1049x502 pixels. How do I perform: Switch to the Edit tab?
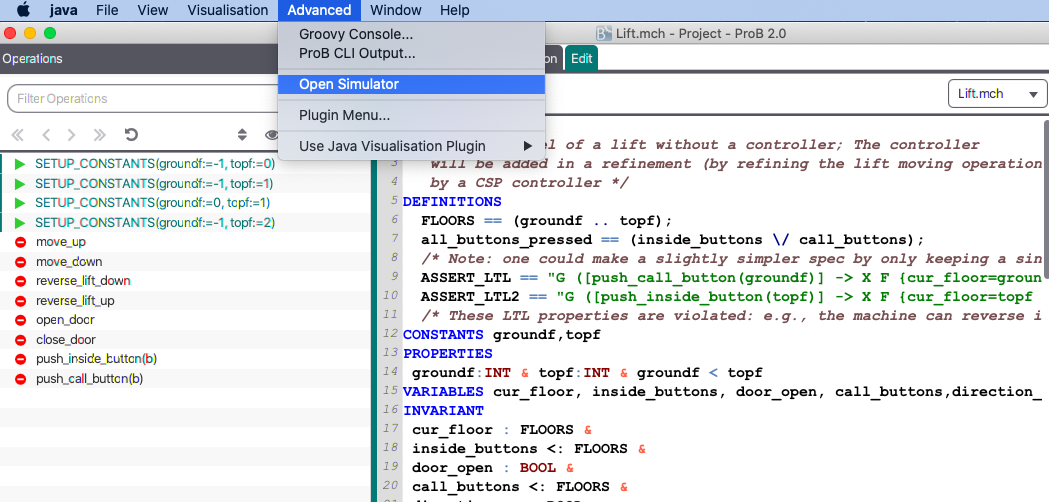581,59
